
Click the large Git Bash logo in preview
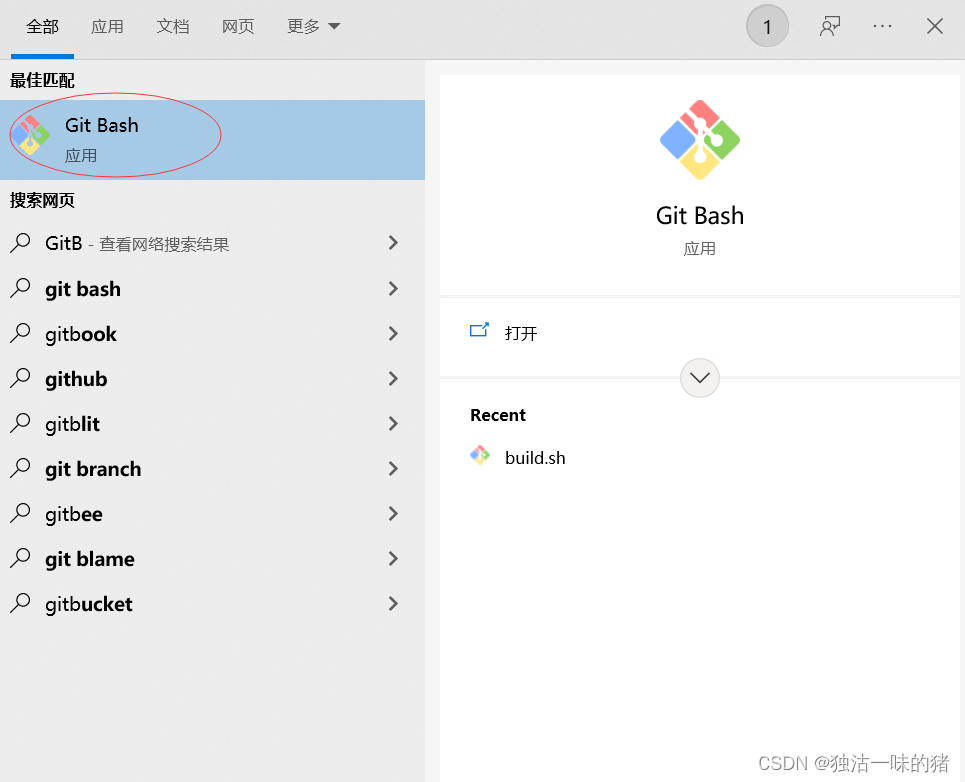700,140
